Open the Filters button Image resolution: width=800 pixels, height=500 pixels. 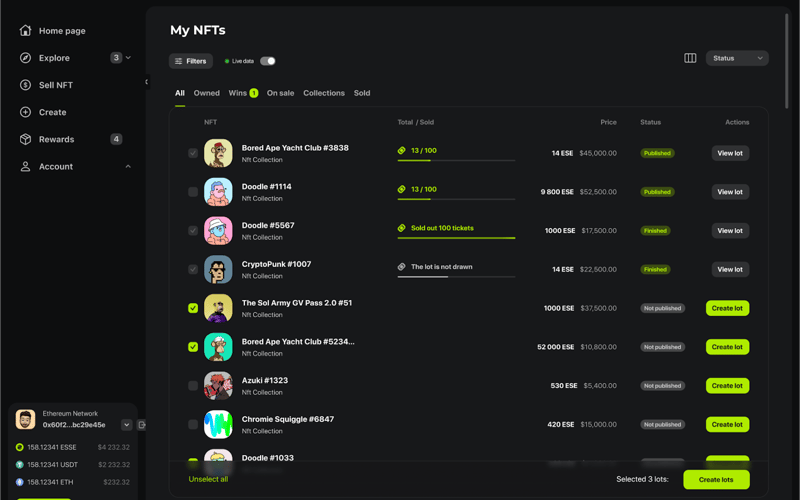(x=191, y=61)
